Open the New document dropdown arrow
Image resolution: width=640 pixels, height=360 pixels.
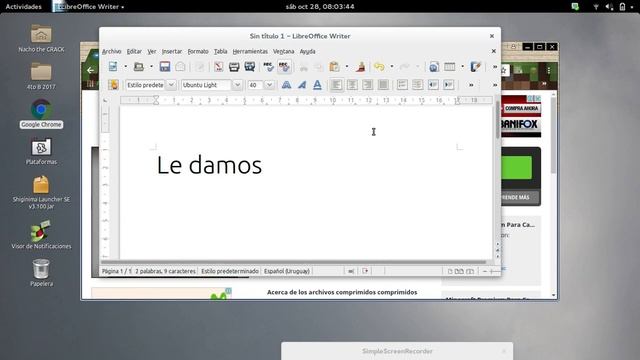[x=125, y=67]
